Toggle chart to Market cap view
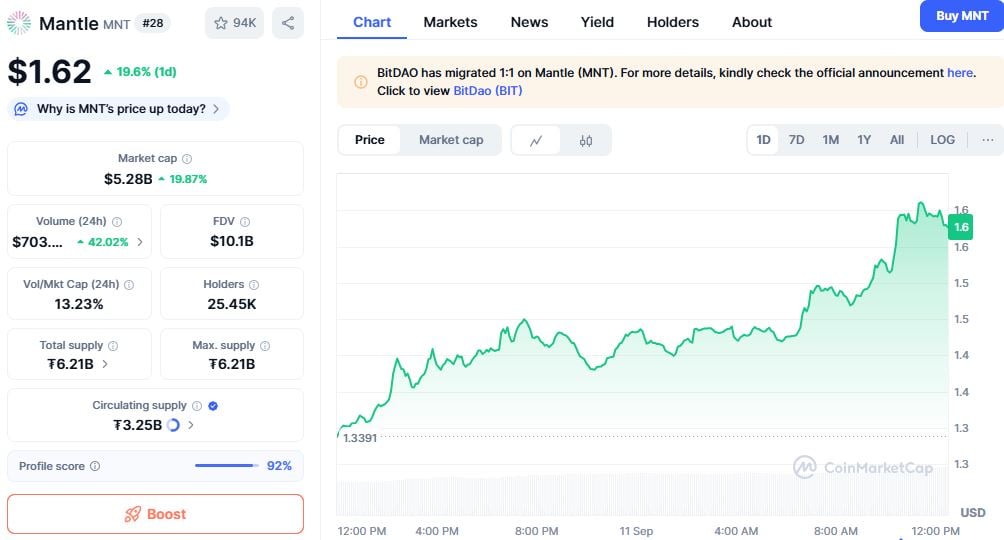This screenshot has width=1004, height=540. (451, 140)
